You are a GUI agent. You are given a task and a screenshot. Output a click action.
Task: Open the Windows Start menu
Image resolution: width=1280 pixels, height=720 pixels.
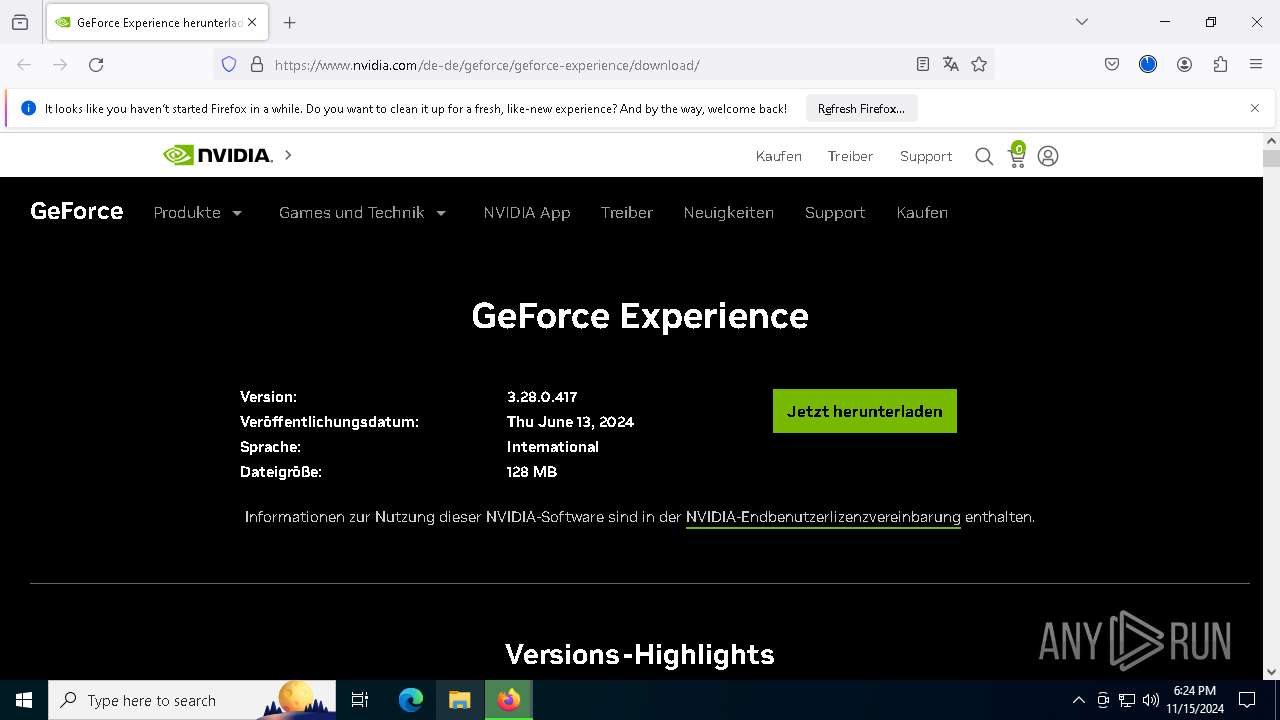[24, 700]
